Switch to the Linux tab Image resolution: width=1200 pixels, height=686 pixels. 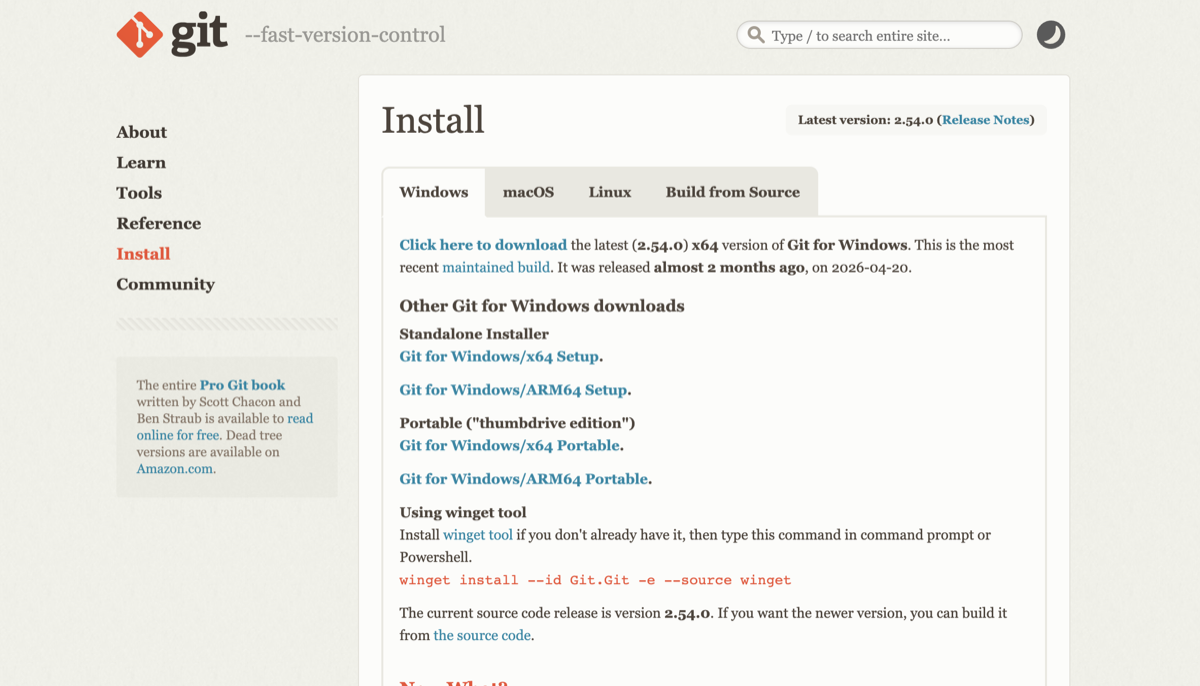point(610,192)
